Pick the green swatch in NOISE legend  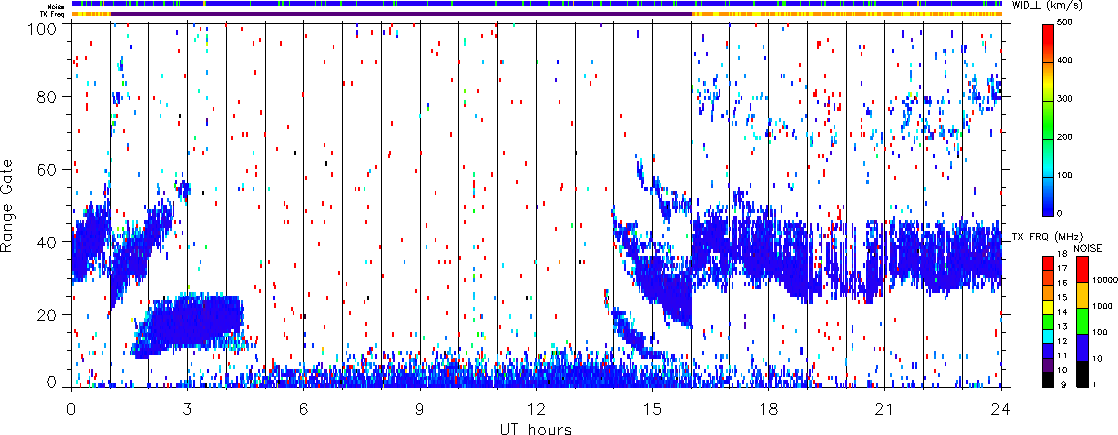point(1082,321)
